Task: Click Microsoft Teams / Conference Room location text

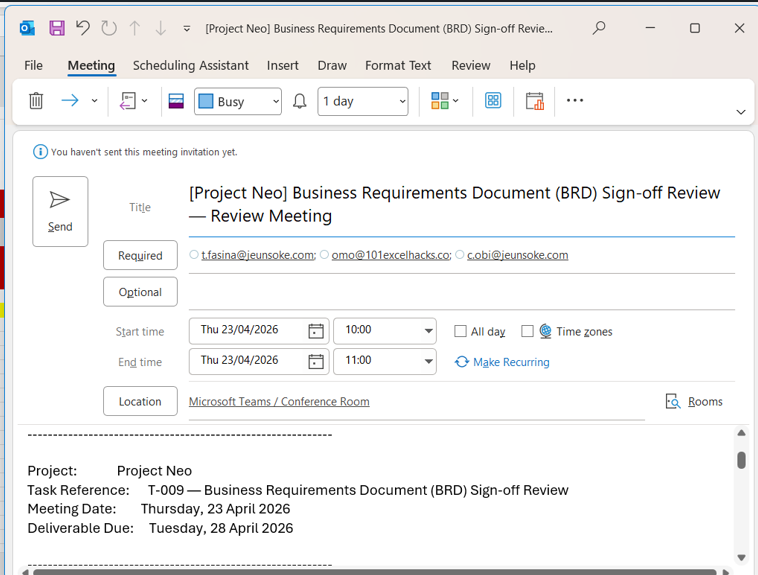Action: (x=279, y=401)
